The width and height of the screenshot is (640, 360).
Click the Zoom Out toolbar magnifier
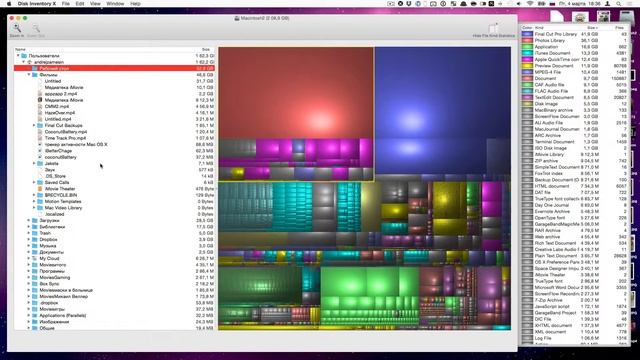[x=36, y=28]
